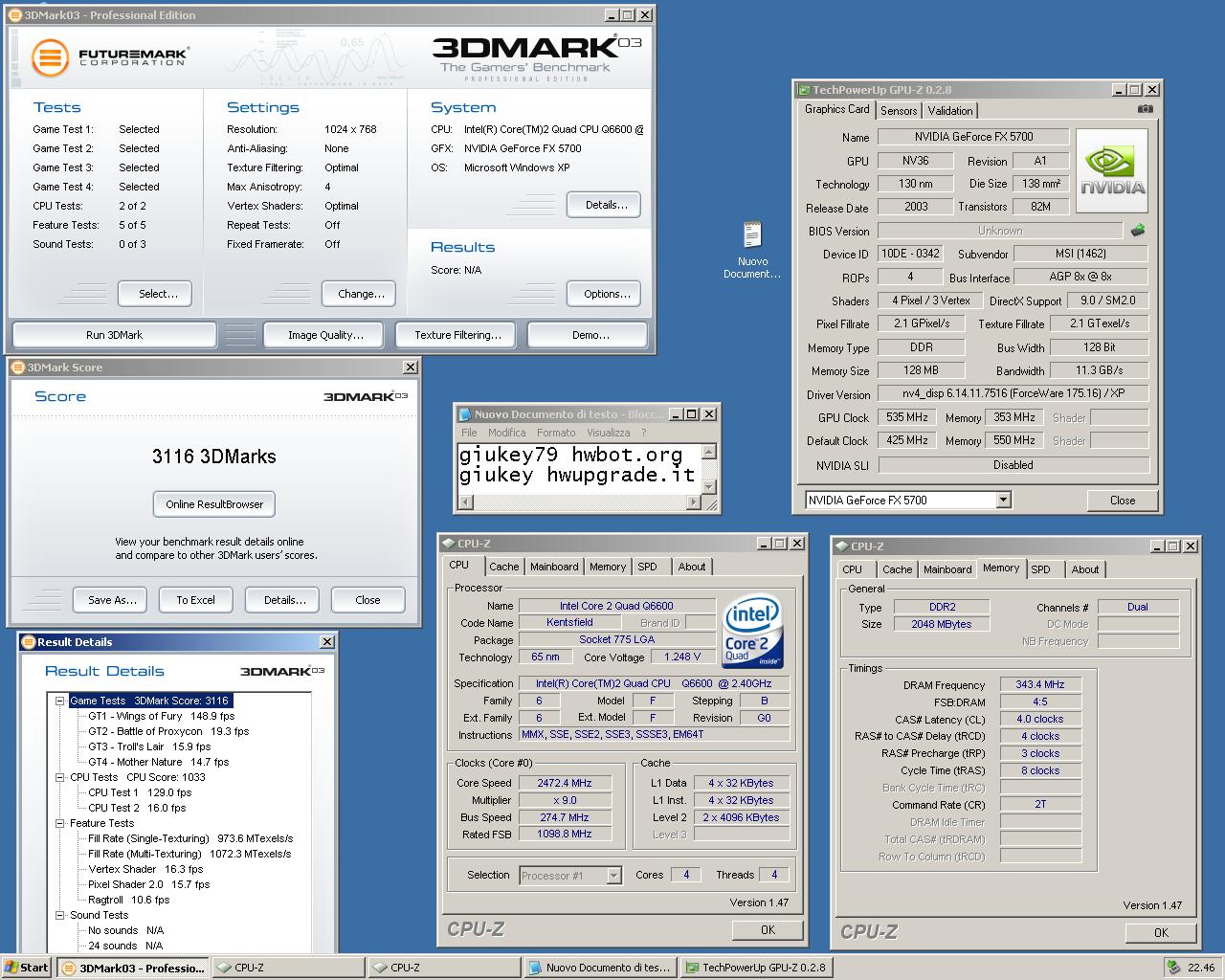Click the system tray network icon
The image size is (1225, 980).
tap(1173, 967)
